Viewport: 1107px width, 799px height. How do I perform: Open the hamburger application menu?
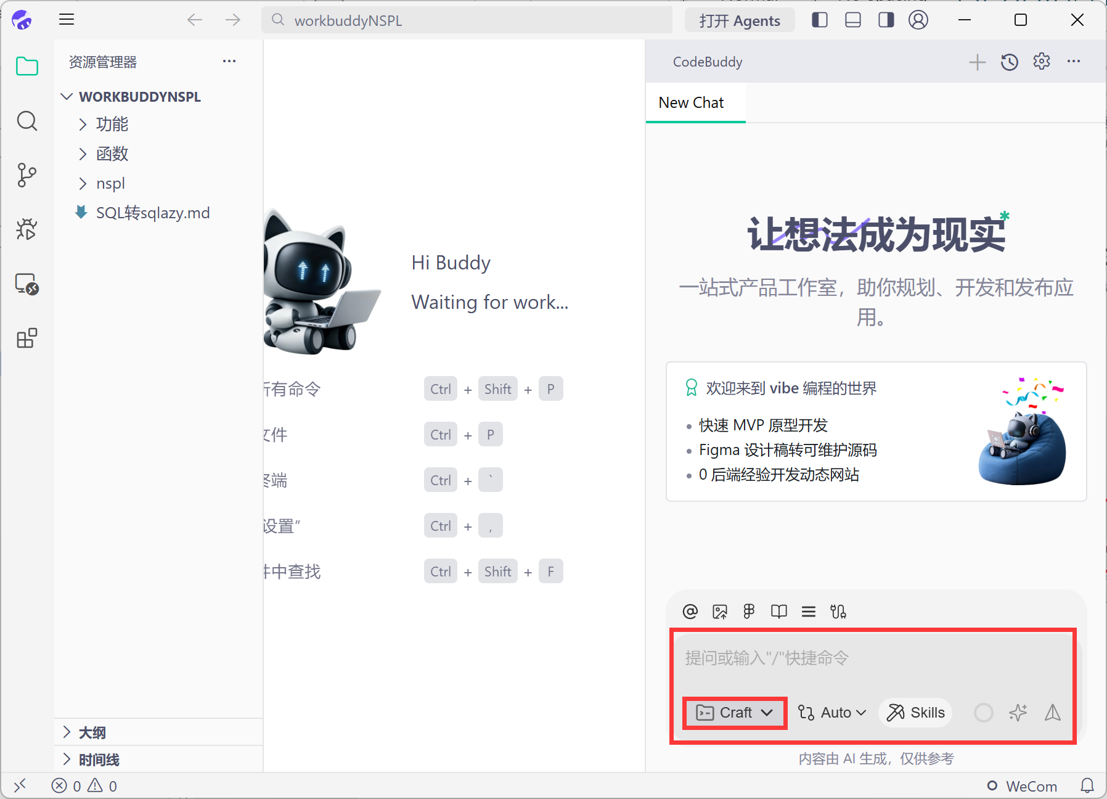66,20
